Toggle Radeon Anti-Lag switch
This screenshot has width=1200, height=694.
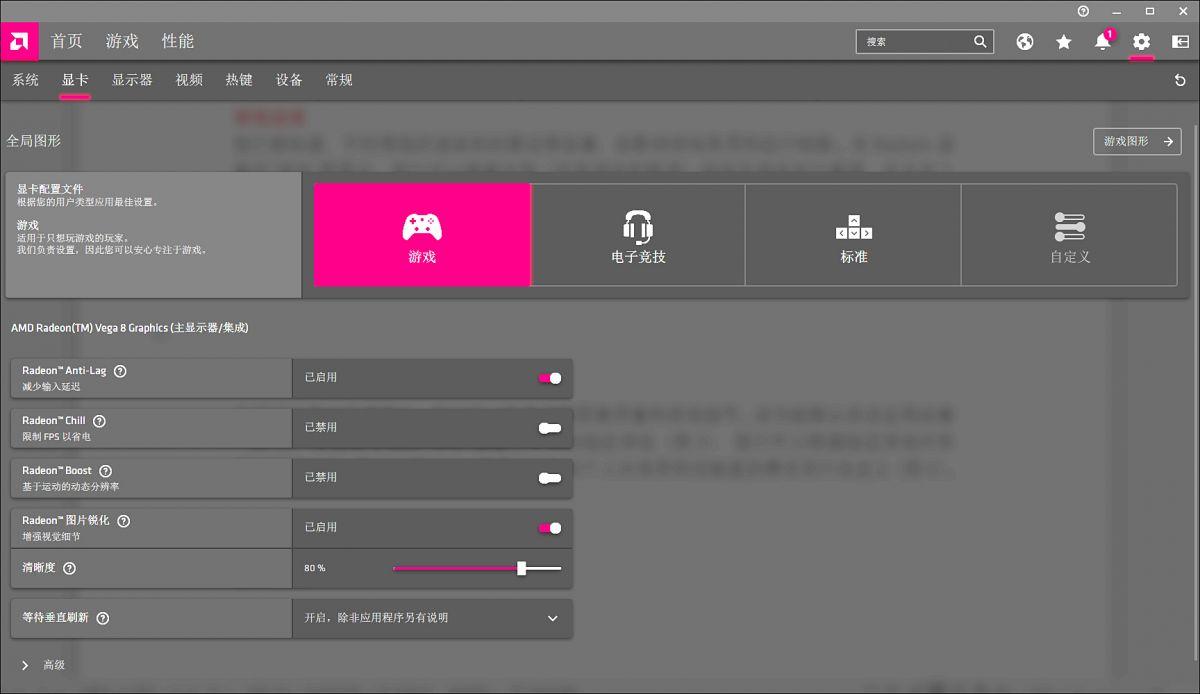click(x=550, y=378)
